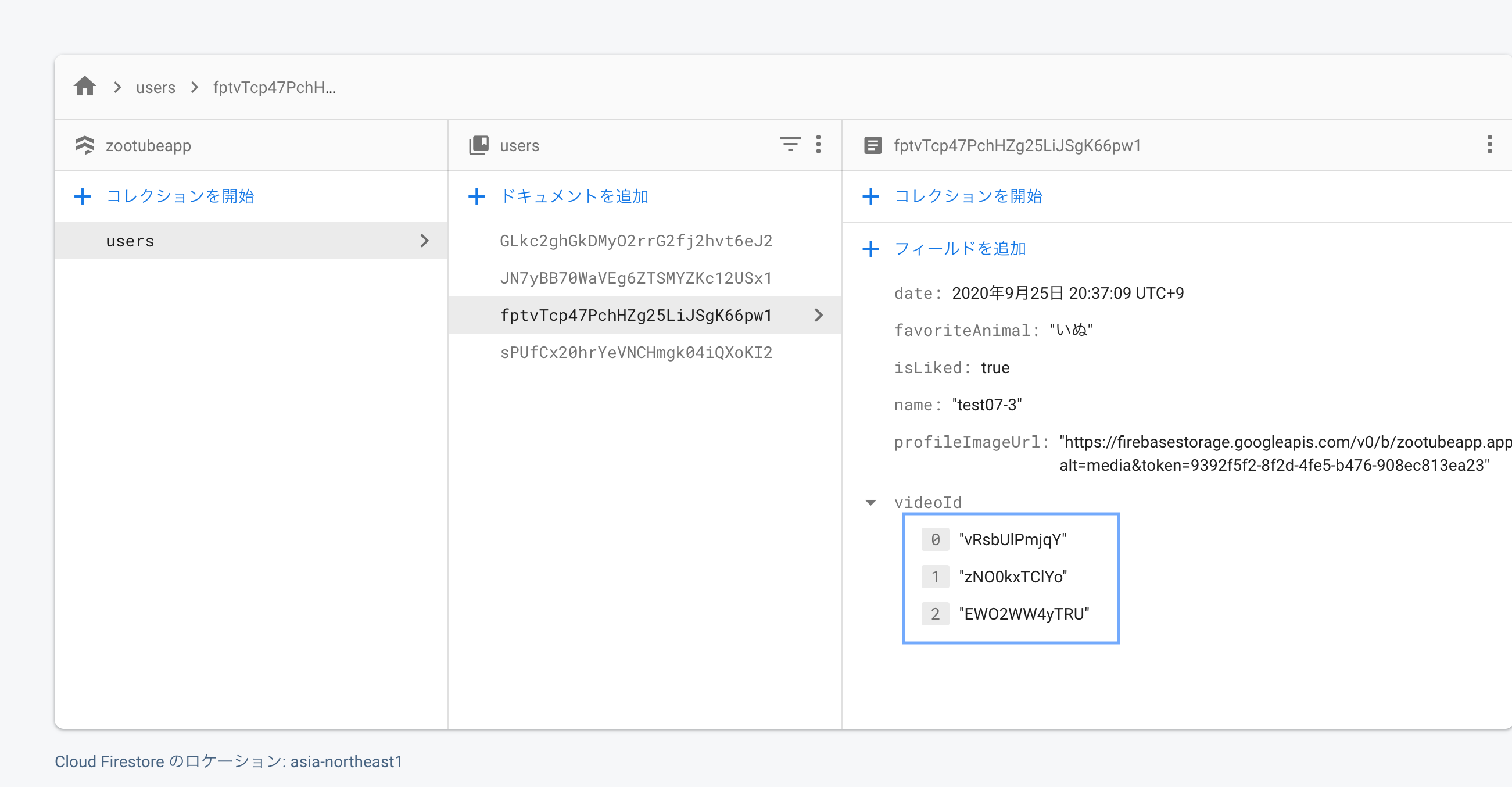Click the profileImageUrl field label

coord(971,442)
